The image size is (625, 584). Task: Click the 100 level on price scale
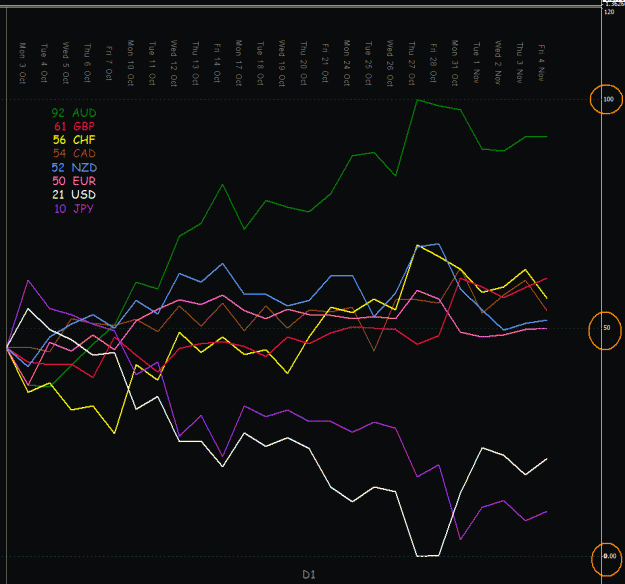(608, 99)
